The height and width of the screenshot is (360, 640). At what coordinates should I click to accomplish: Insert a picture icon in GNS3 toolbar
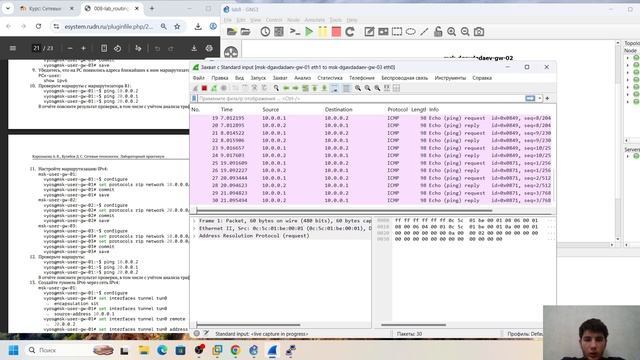(383, 31)
